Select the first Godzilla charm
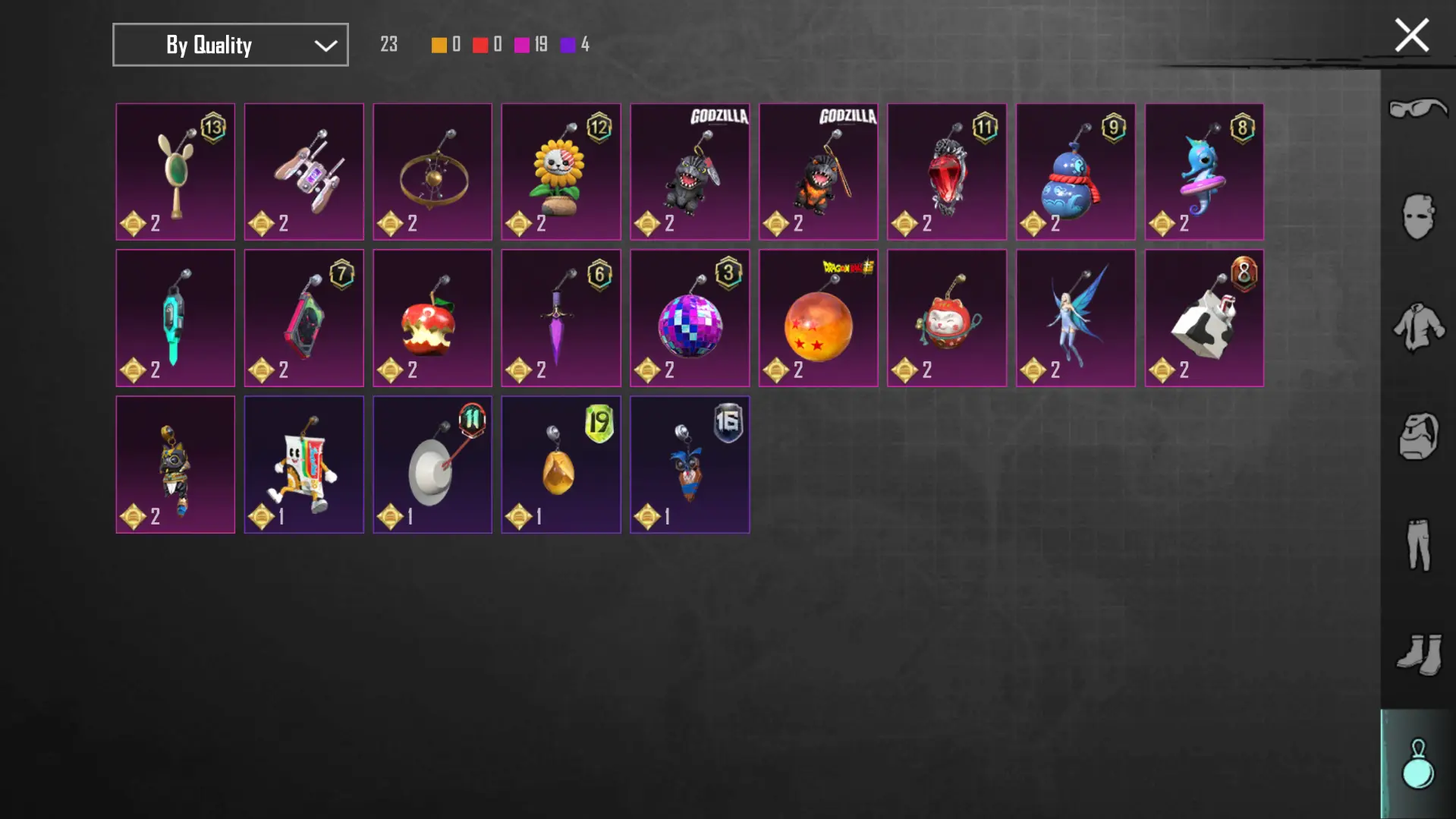1456x819 pixels. [690, 172]
